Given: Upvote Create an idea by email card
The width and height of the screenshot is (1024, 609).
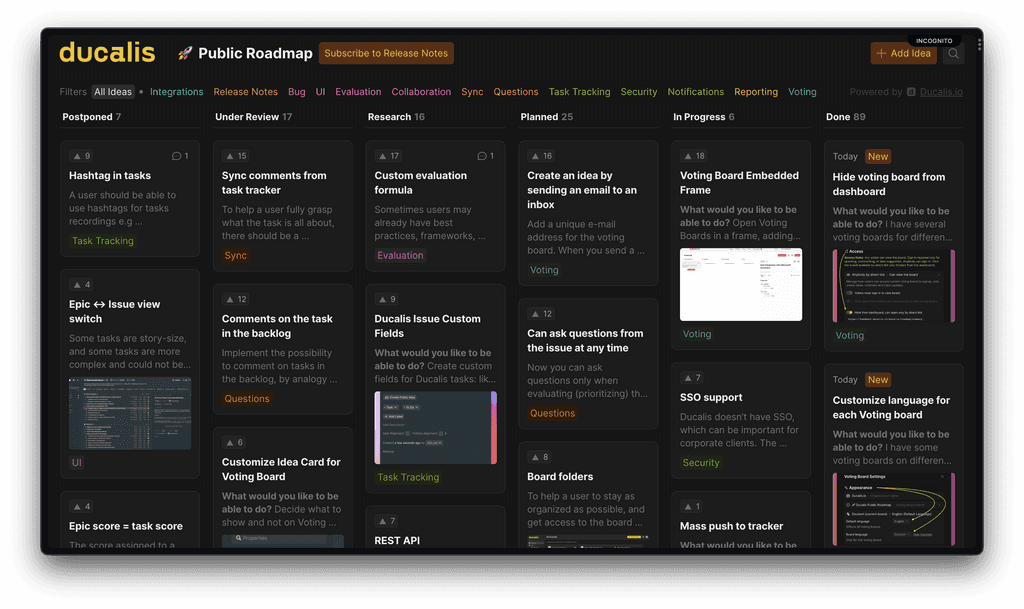Looking at the screenshot, I should 541,156.
